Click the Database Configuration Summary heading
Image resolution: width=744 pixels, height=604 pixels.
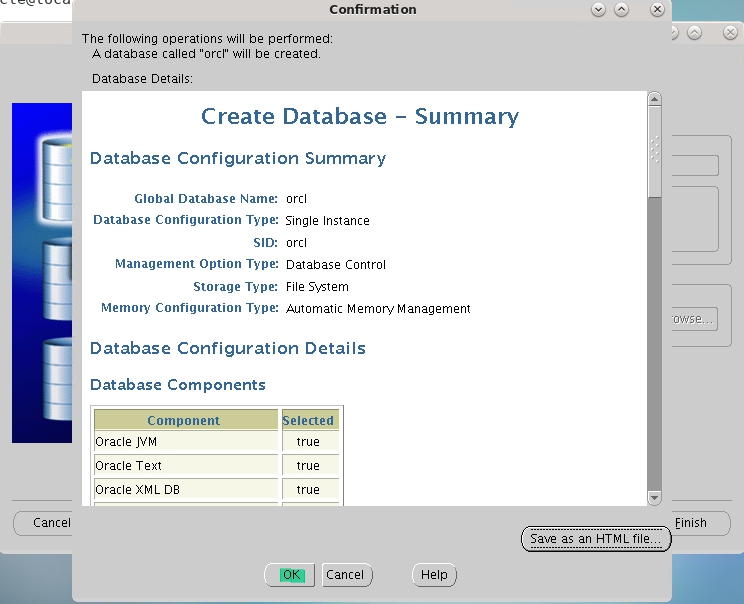(238, 158)
